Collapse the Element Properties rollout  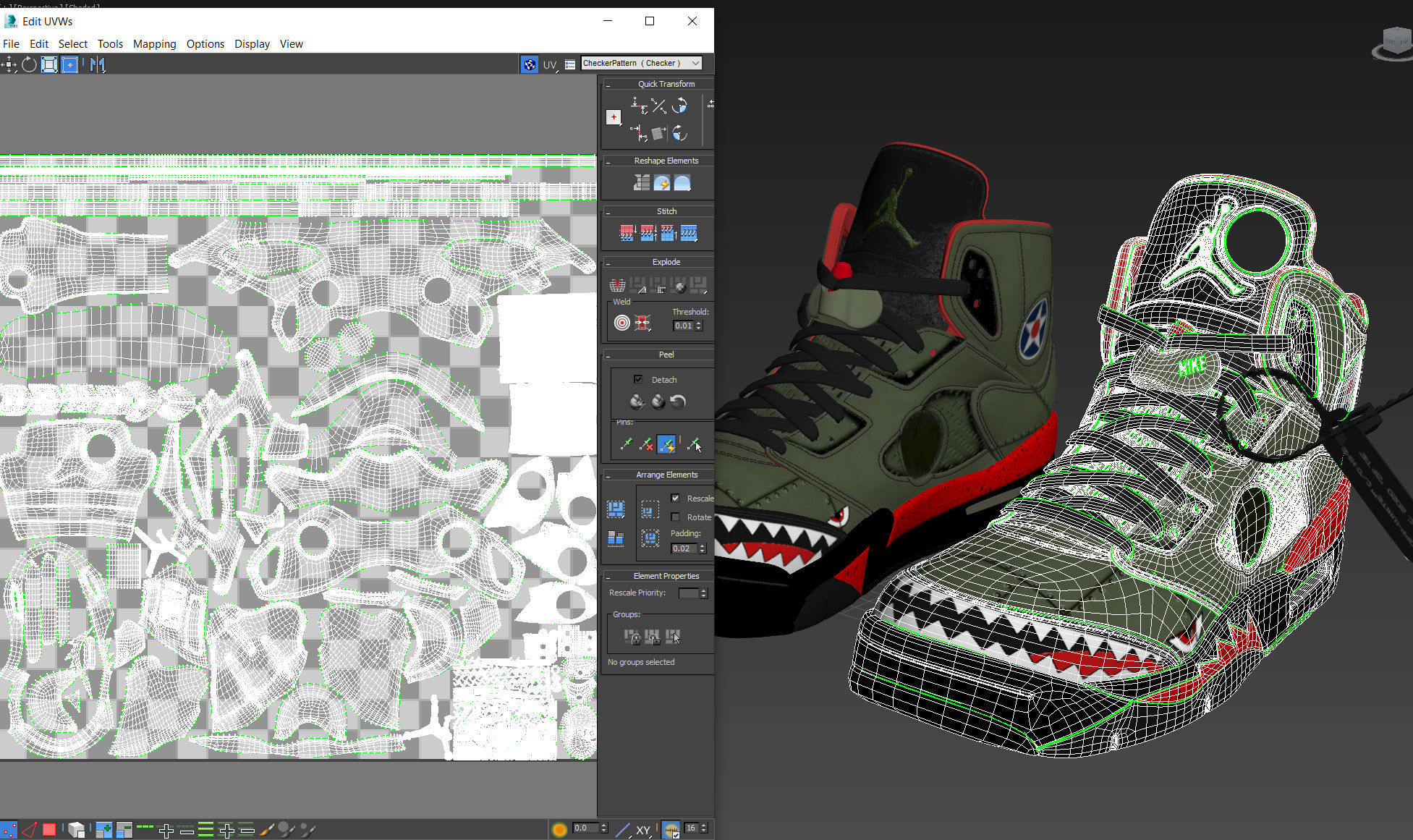[608, 577]
